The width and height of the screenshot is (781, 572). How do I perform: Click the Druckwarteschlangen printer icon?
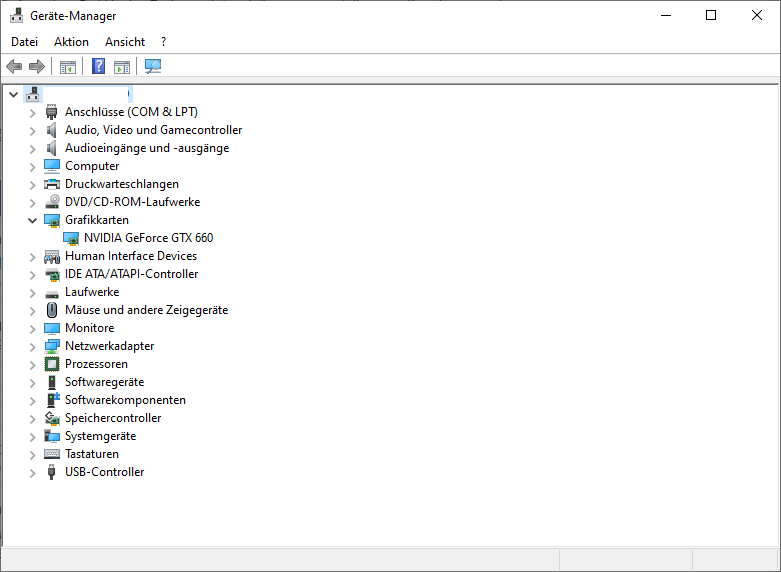coord(52,184)
